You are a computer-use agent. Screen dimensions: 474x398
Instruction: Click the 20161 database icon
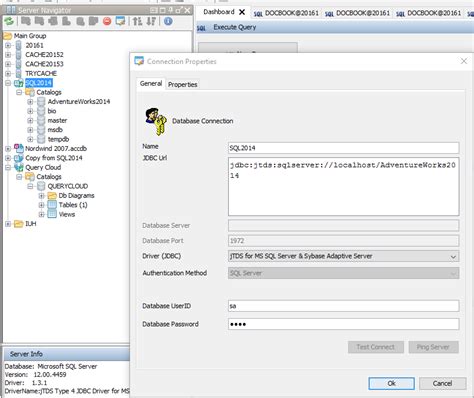tap(18, 45)
